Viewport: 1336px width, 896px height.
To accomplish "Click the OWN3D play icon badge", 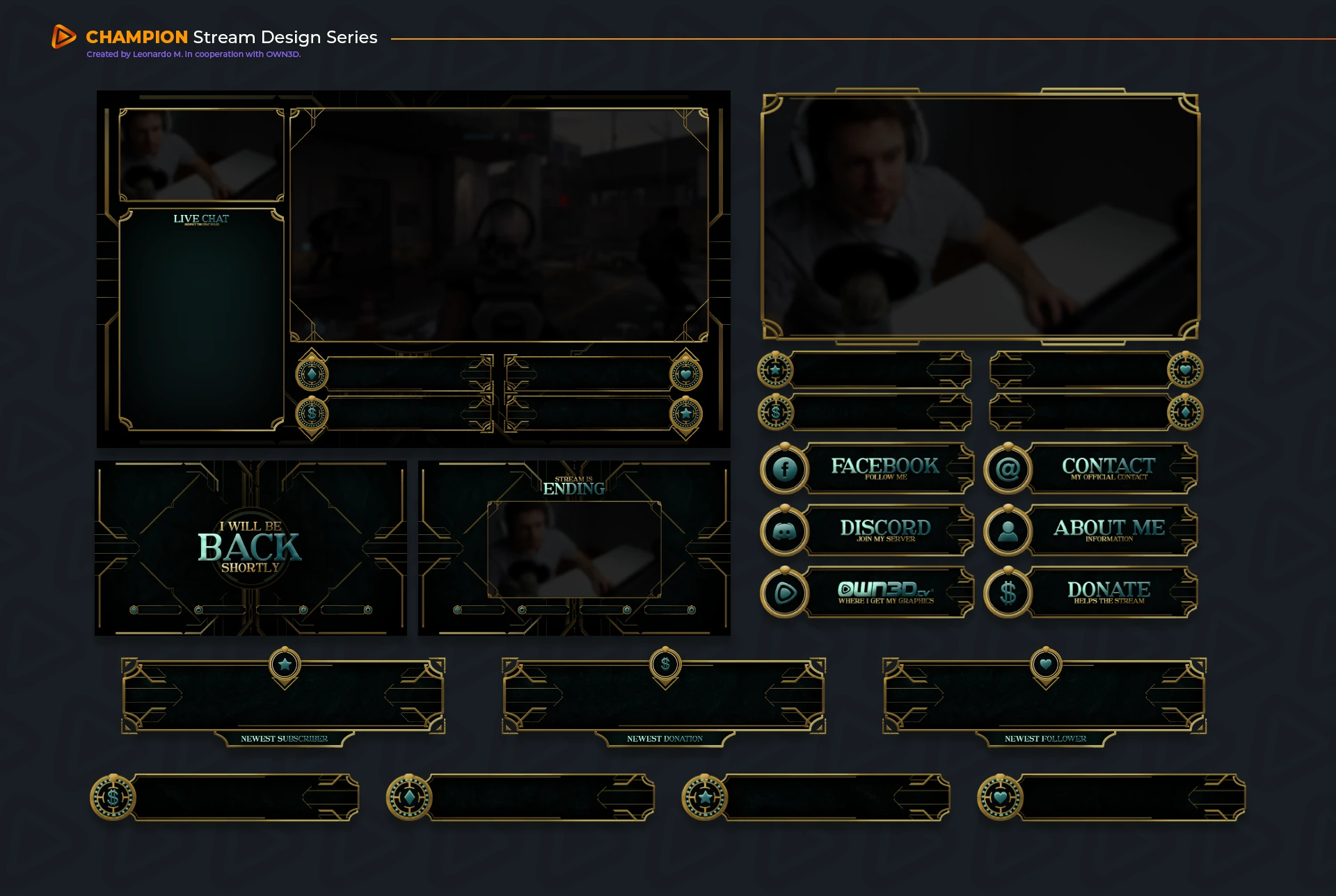I will point(785,593).
